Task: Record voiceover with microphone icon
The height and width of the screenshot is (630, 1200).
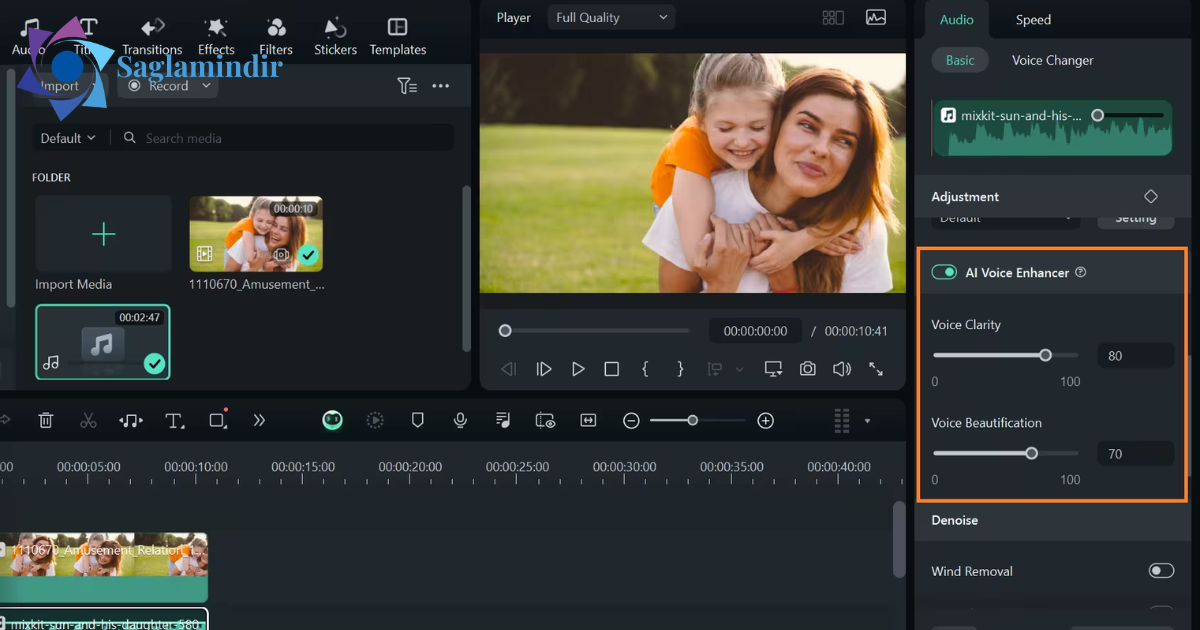Action: point(460,421)
